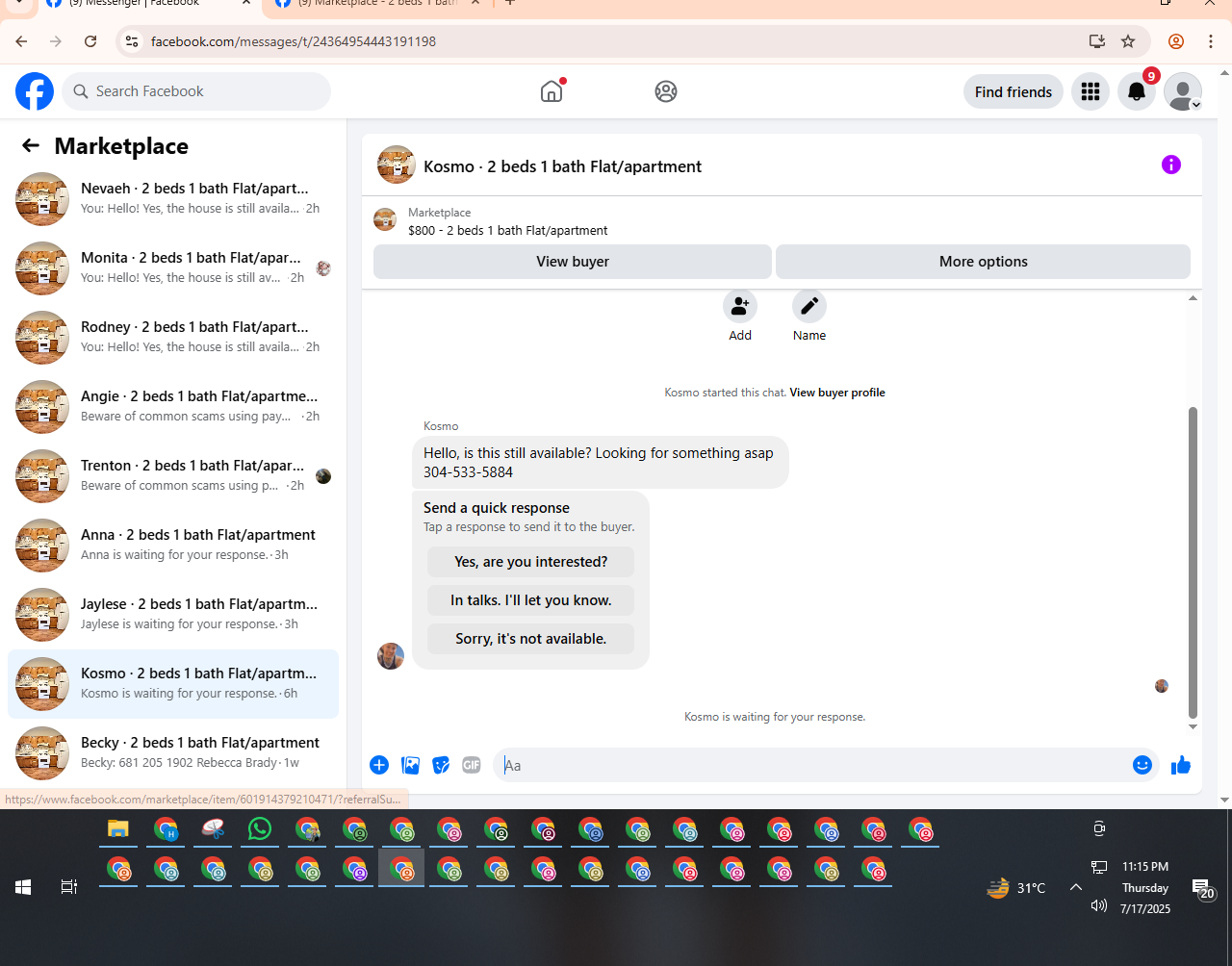
Task: Open the Chrome profile icon
Action: pos(1176,41)
